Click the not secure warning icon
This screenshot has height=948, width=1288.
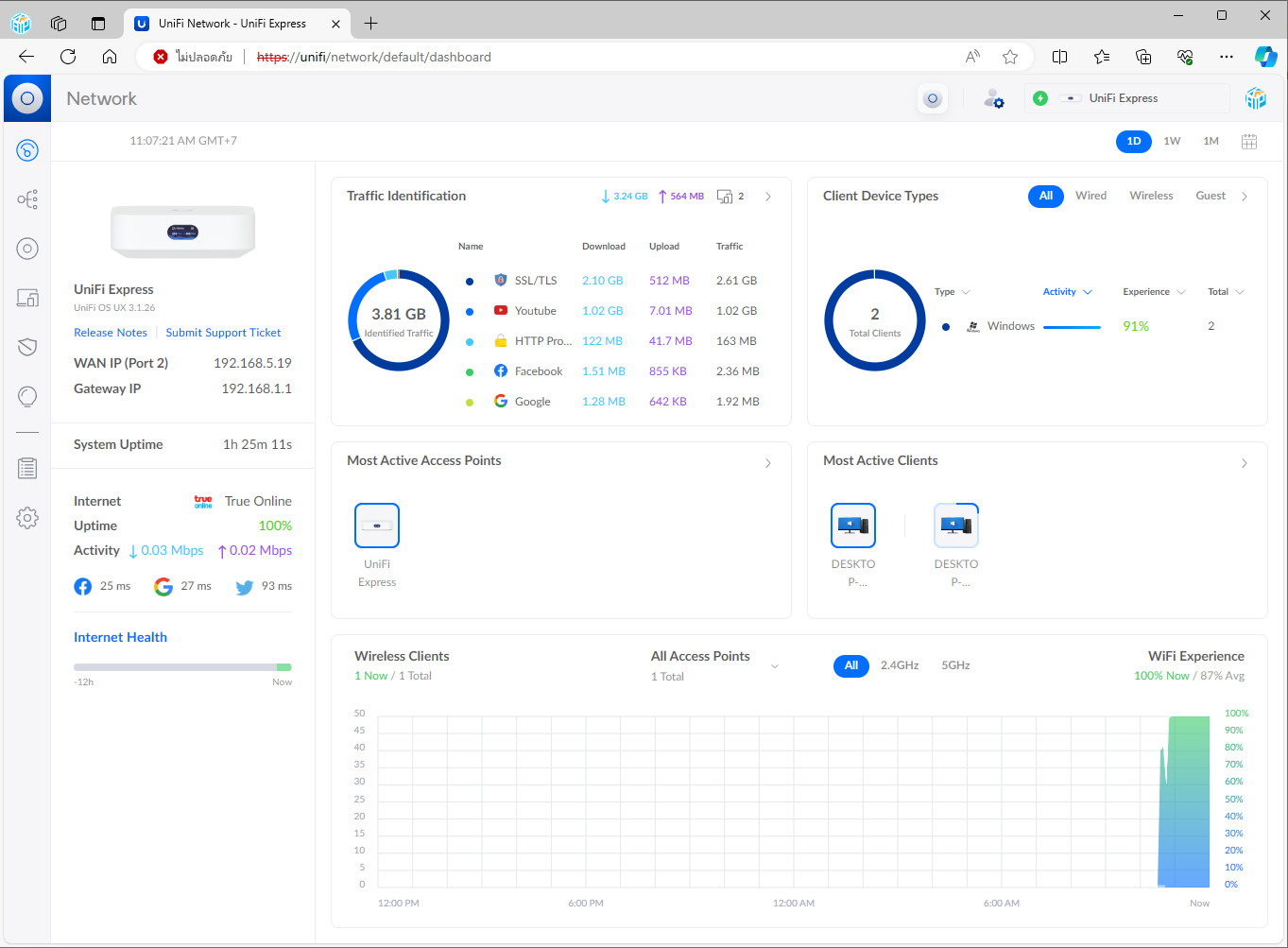point(161,57)
